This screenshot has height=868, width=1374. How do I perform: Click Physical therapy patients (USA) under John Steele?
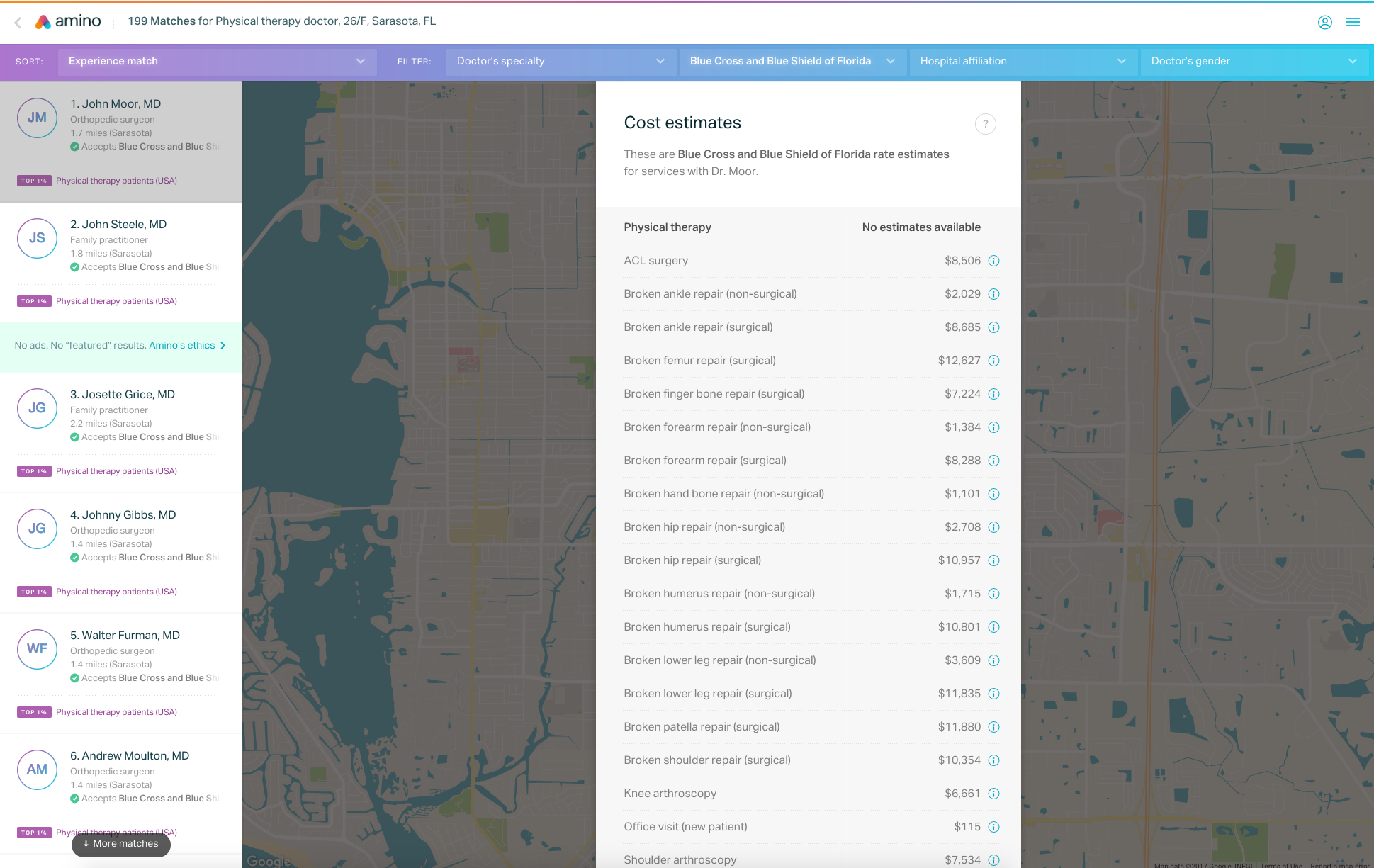tap(116, 301)
